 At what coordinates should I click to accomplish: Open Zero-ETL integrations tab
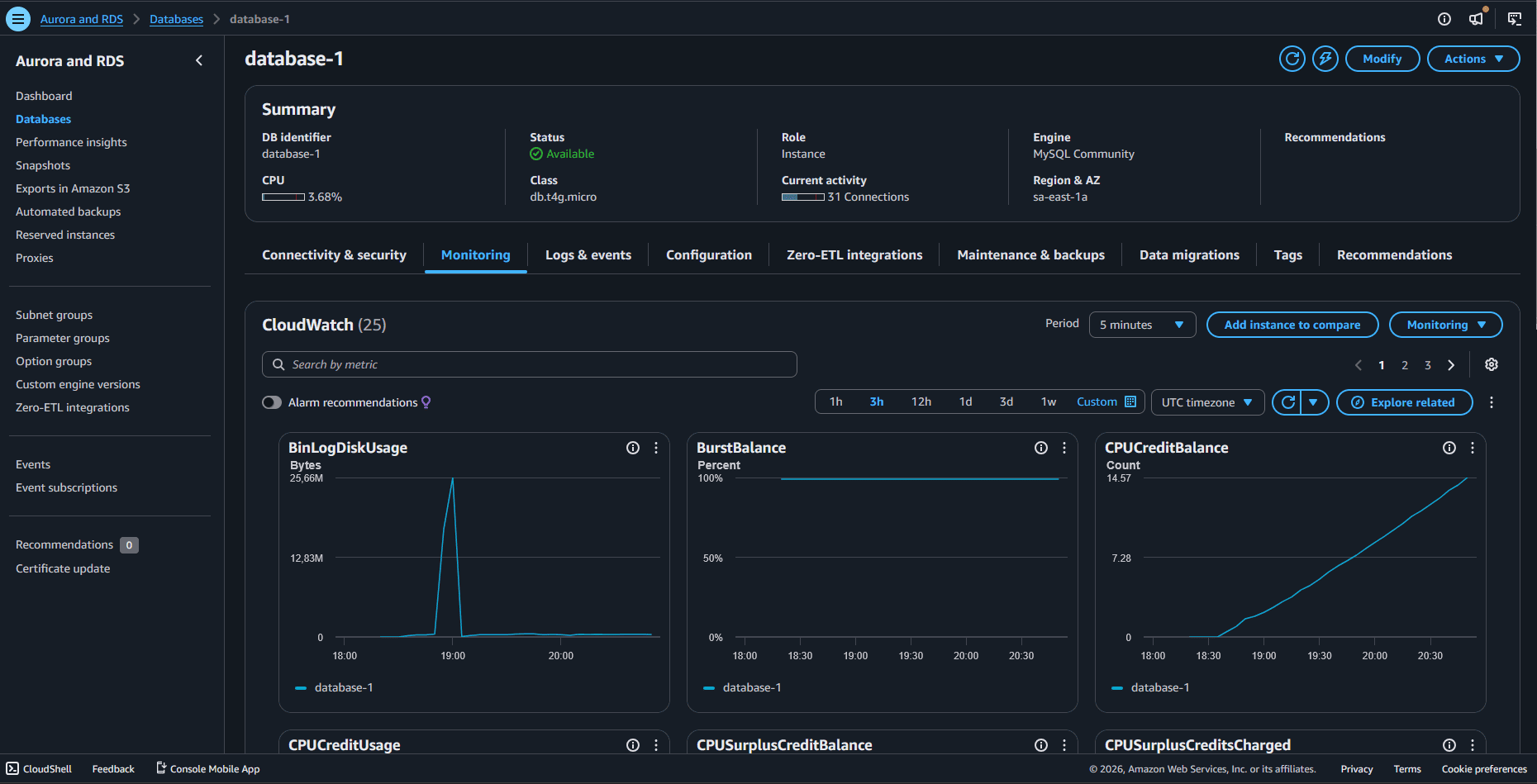tap(854, 255)
